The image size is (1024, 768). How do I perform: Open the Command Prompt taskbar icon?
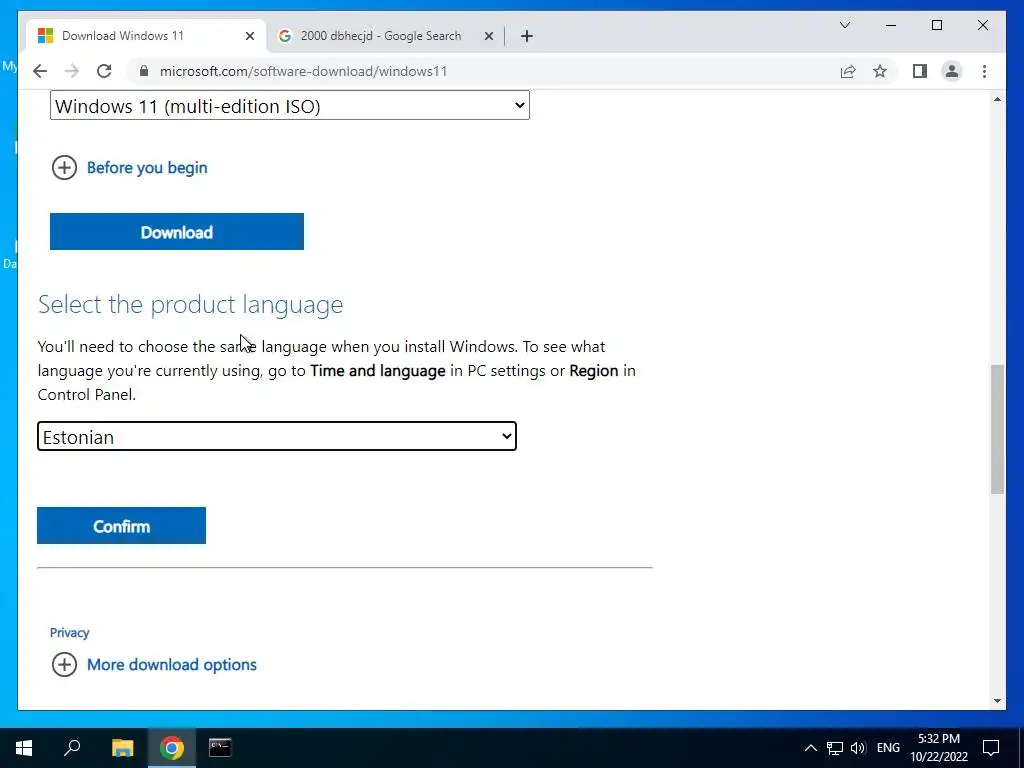[220, 748]
